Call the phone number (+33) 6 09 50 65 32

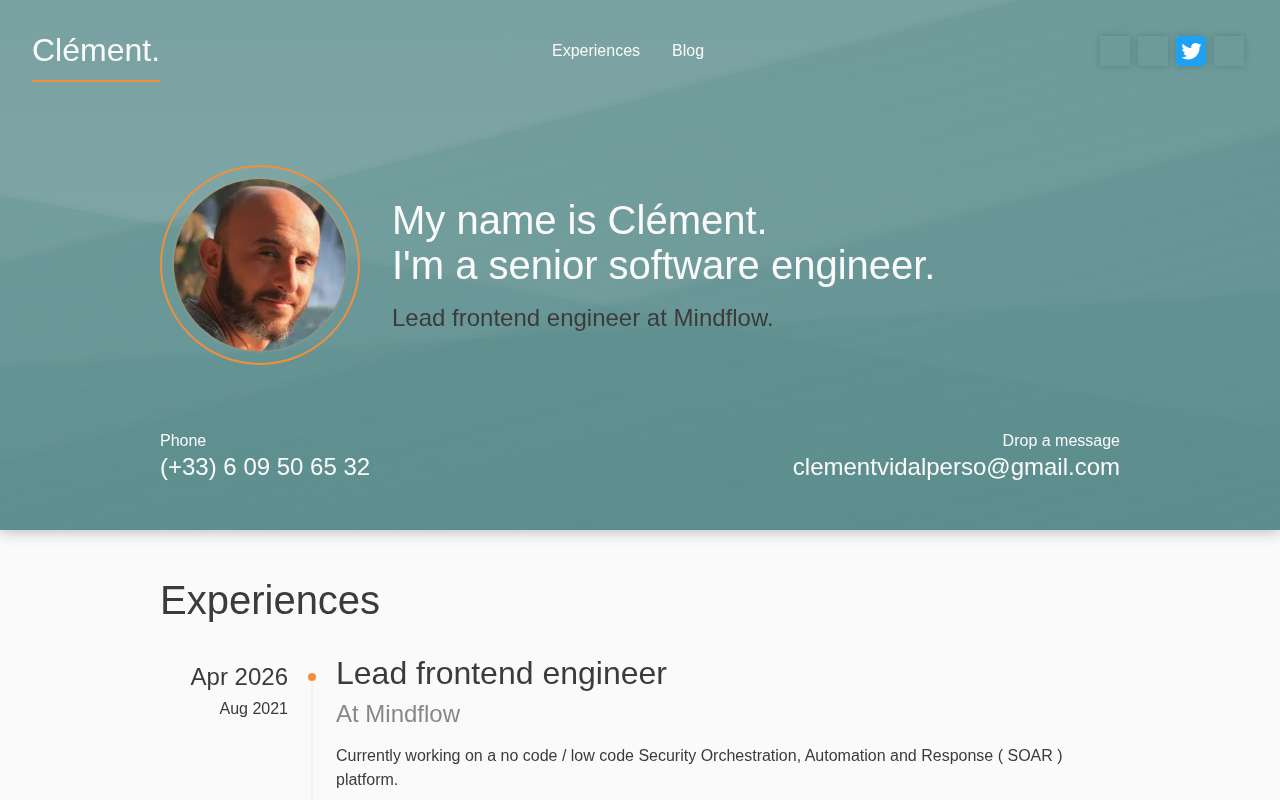click(x=265, y=467)
